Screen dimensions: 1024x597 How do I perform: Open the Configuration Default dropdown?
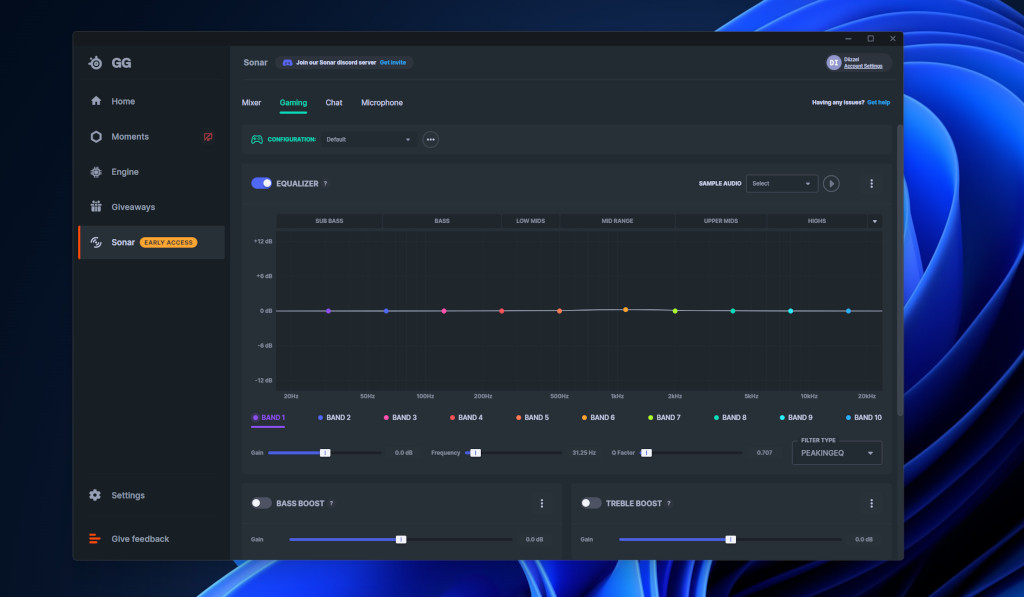368,139
